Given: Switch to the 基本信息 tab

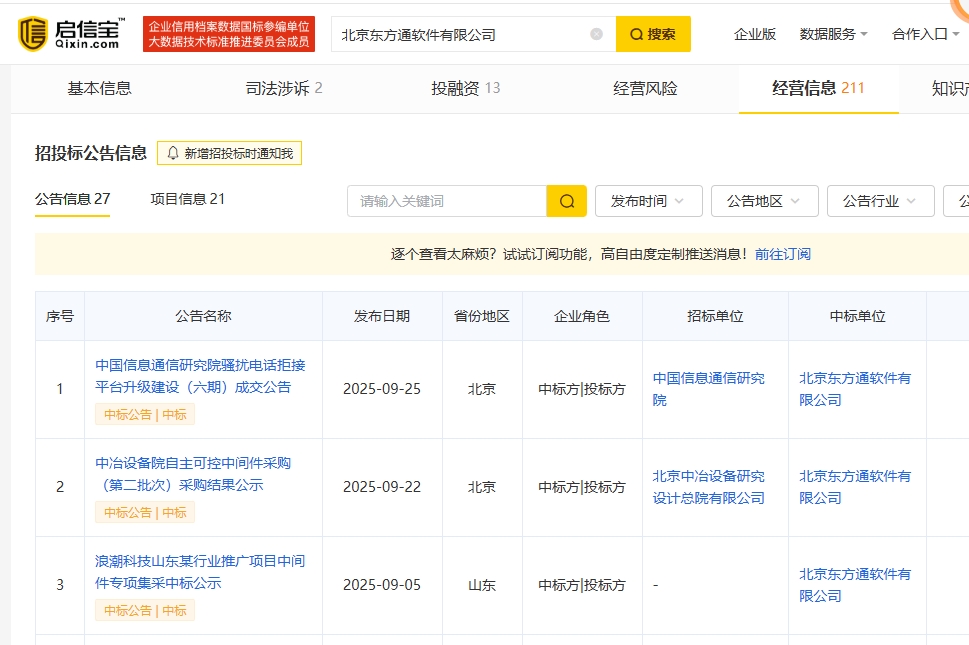Looking at the screenshot, I should 99,88.
